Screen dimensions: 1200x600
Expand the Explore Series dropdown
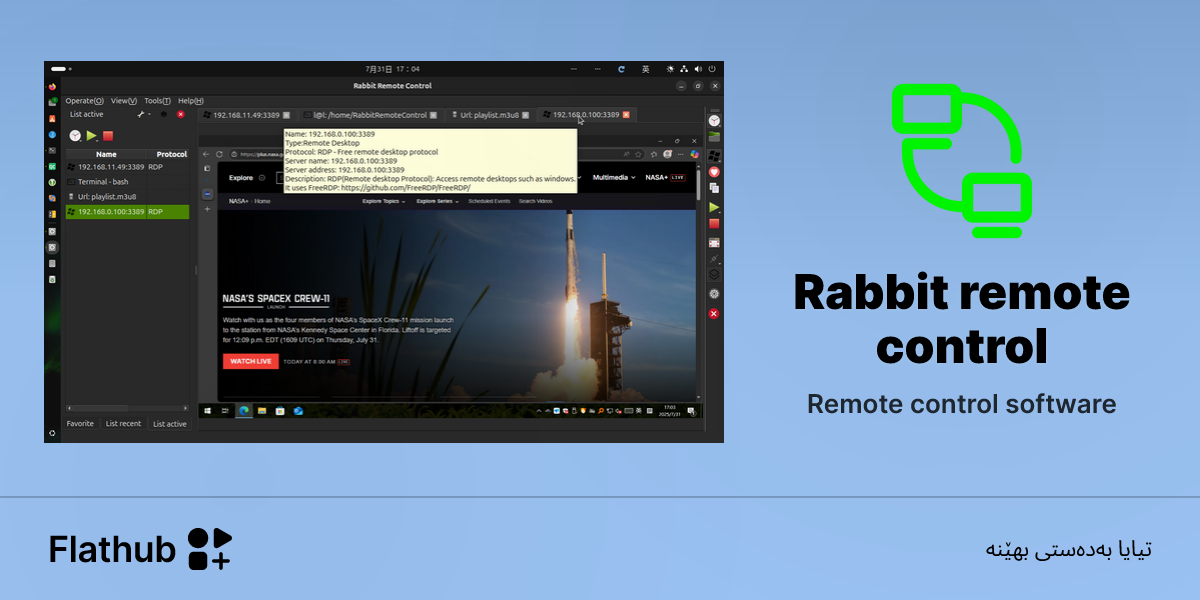coord(438,201)
